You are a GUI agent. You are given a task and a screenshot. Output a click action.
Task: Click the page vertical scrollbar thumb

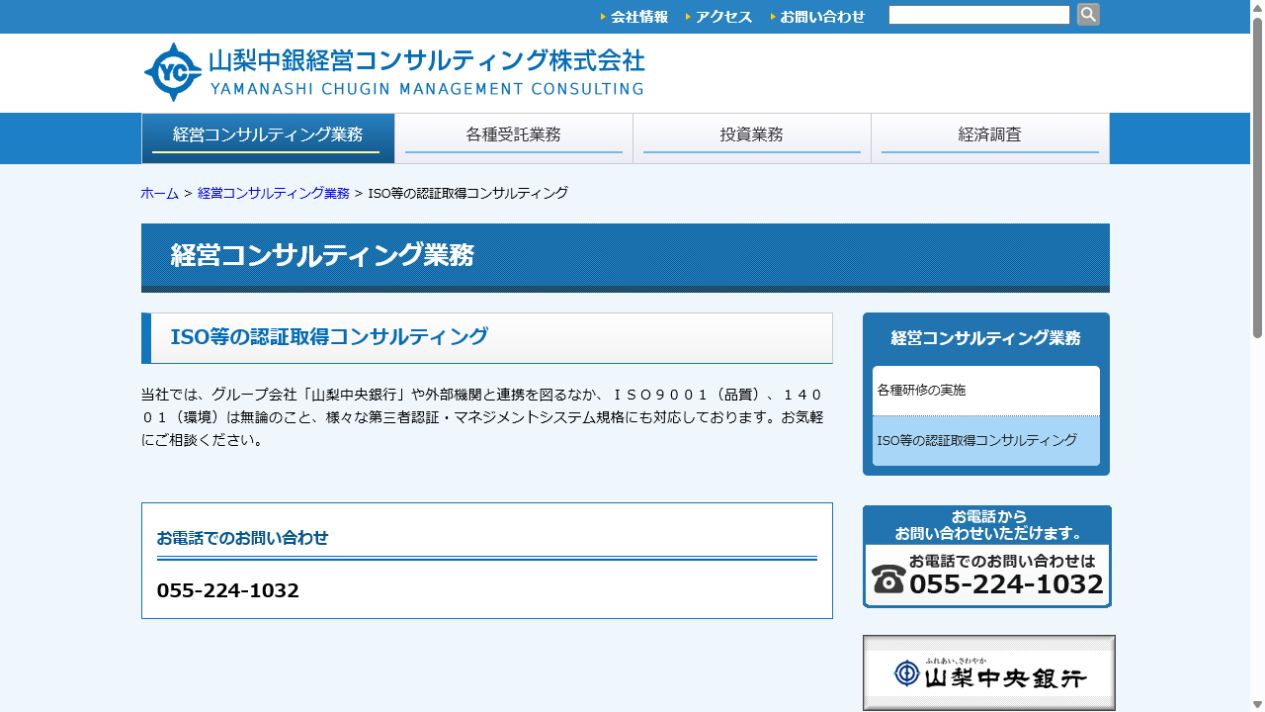[1257, 179]
